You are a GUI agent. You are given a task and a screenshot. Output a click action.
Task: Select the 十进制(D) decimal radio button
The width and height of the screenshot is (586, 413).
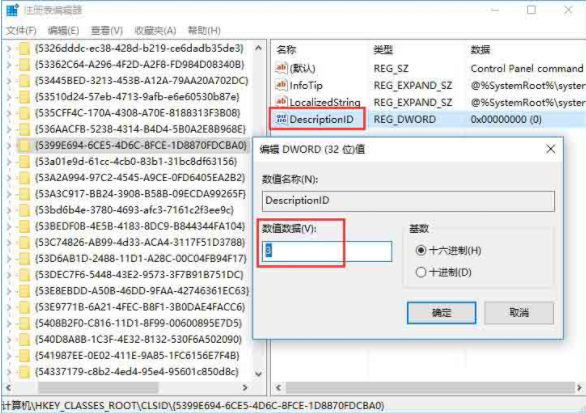pyautogui.click(x=421, y=272)
